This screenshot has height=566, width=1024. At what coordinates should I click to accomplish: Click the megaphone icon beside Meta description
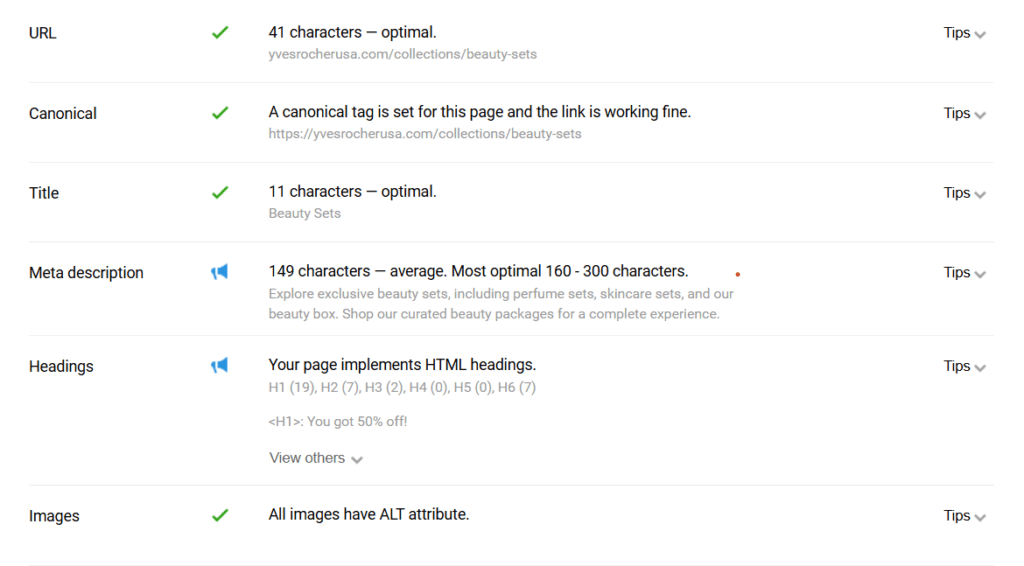[219, 272]
